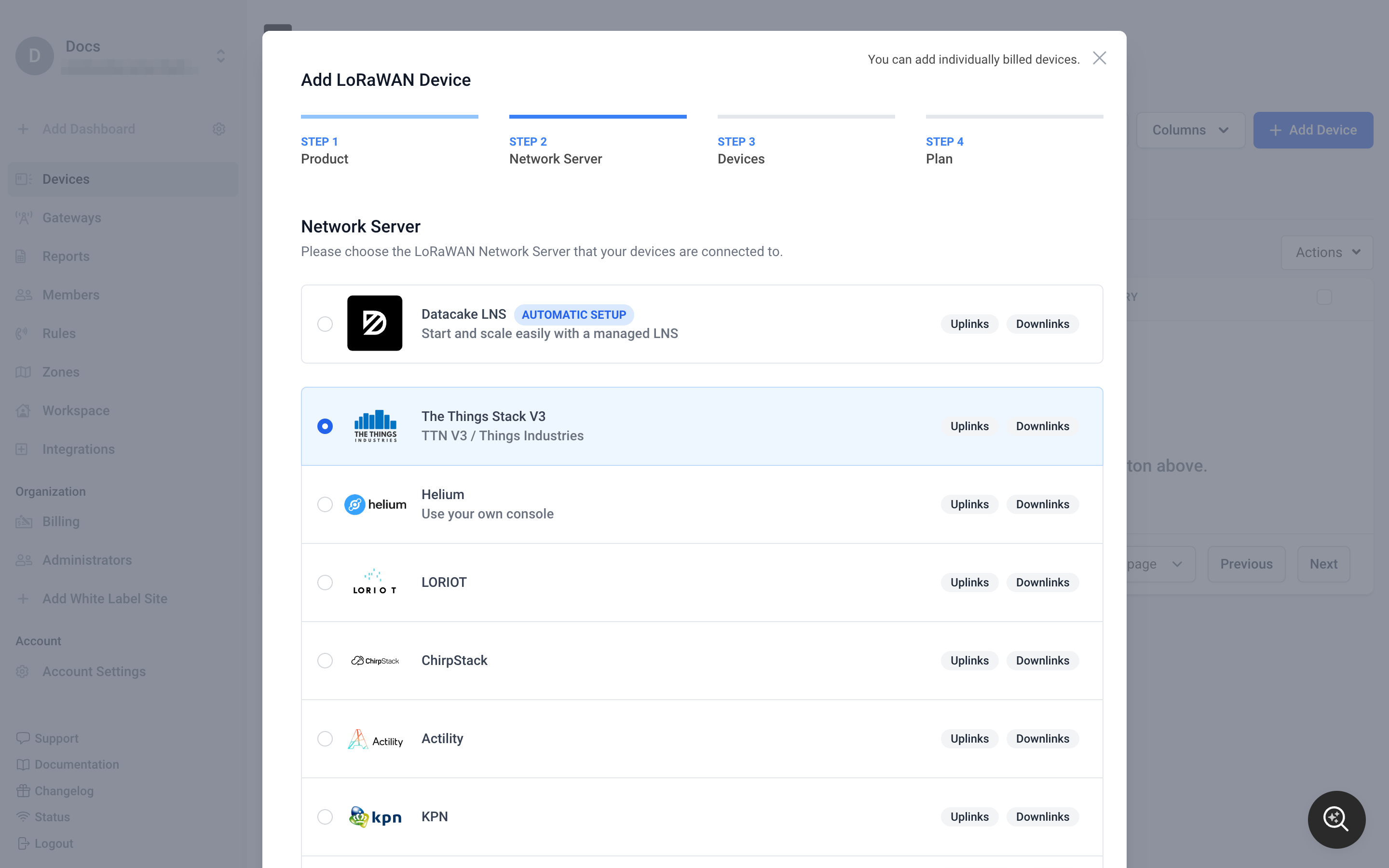
Task: Click the ChirpStack logo
Action: click(375, 660)
